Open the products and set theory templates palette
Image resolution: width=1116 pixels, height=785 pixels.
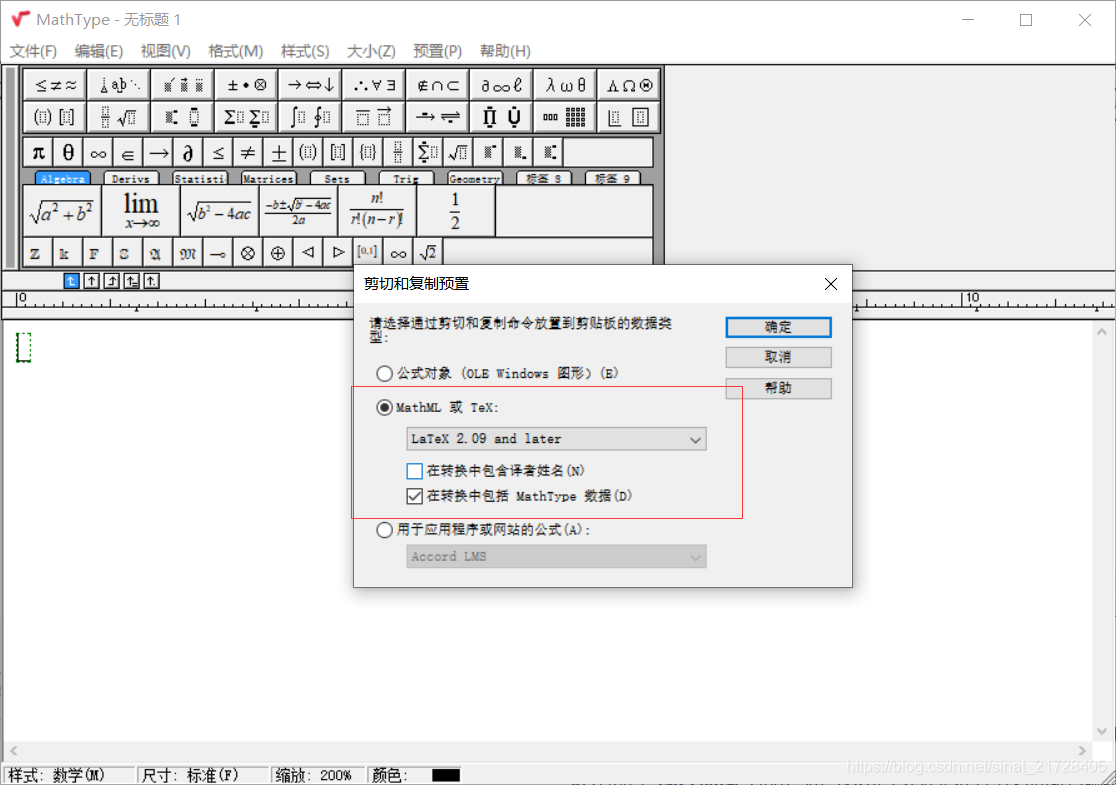pyautogui.click(x=501, y=117)
